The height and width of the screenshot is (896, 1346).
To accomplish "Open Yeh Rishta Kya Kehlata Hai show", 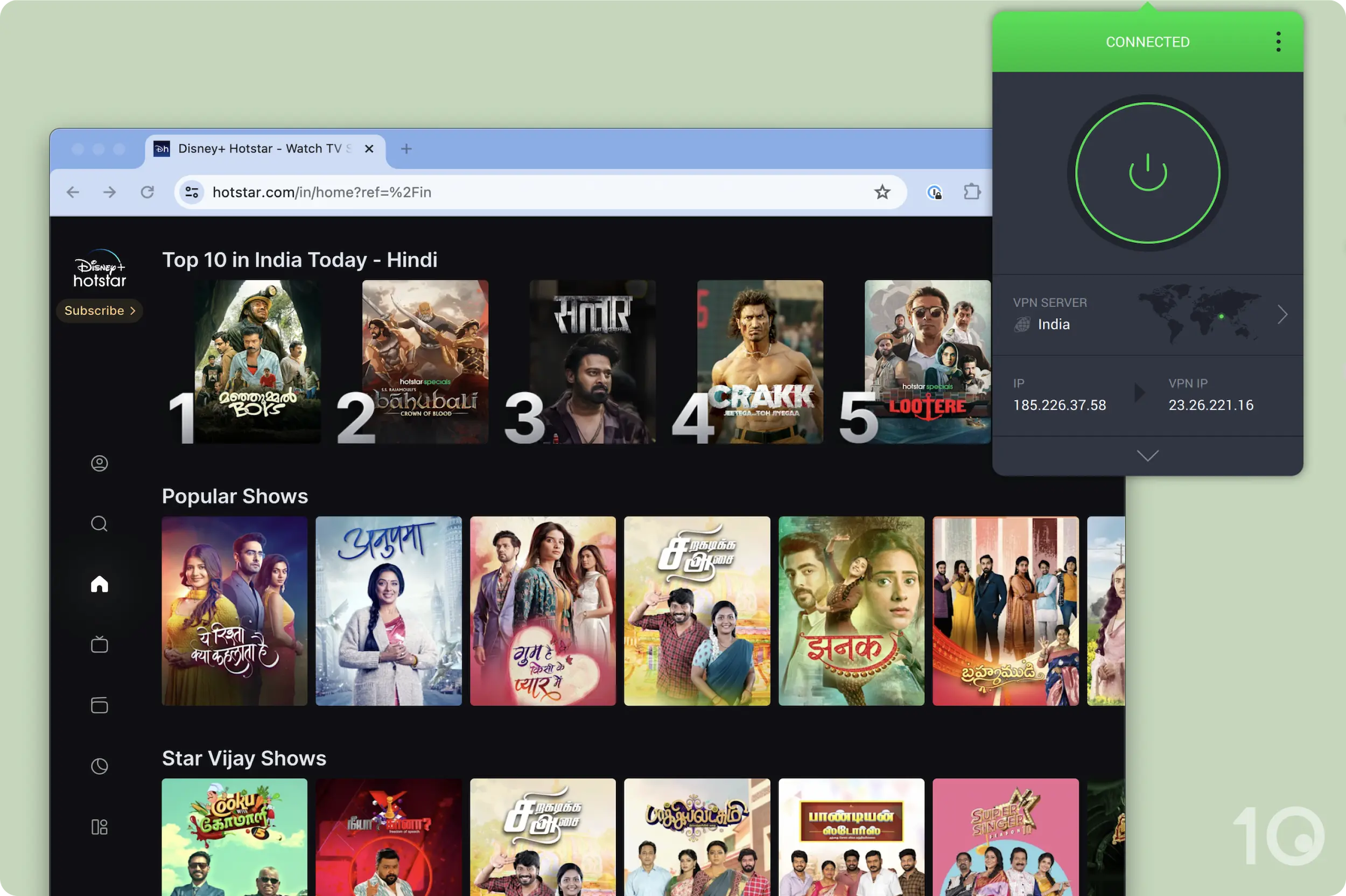I will click(x=234, y=611).
